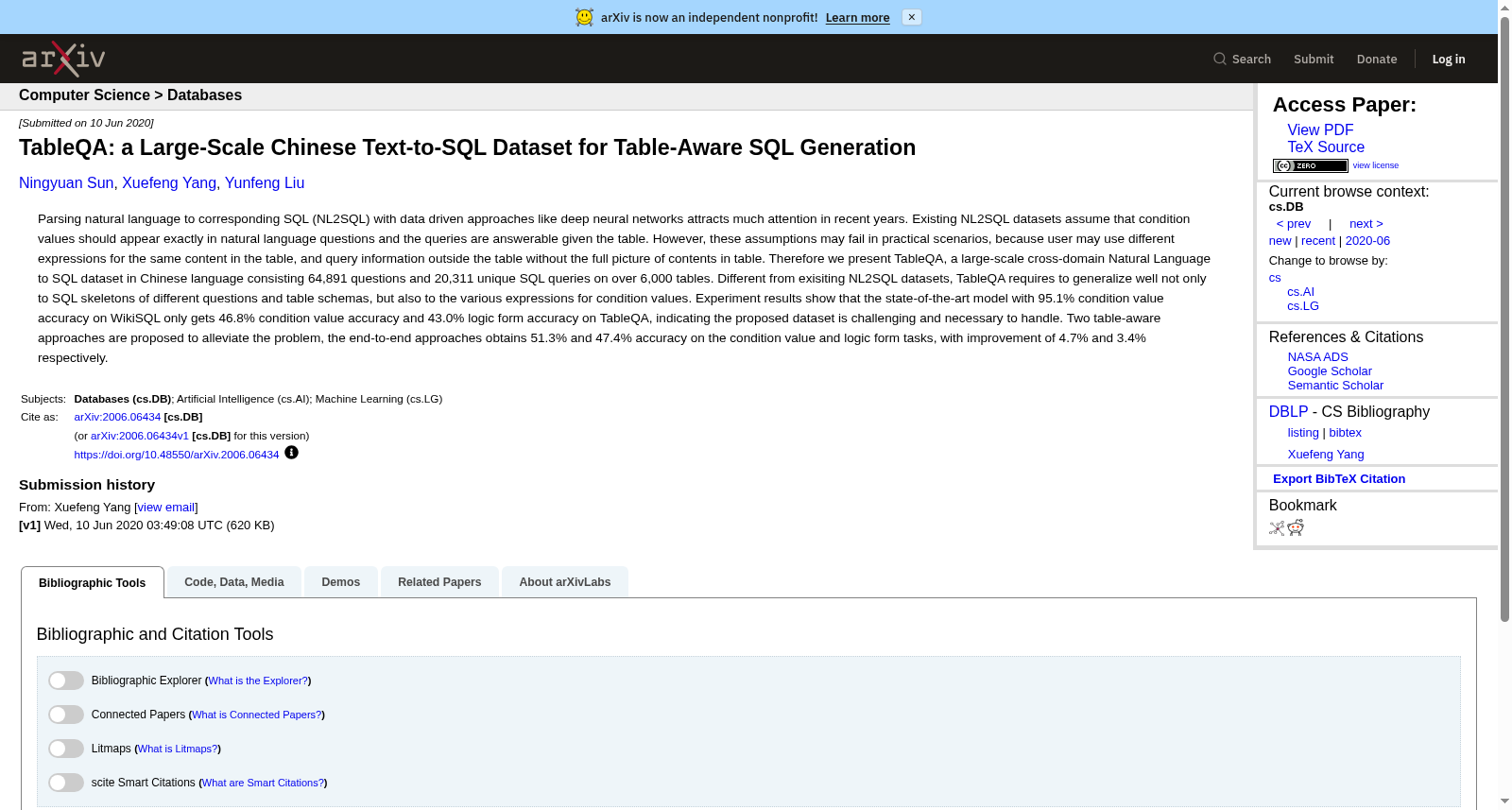Browse by cs.LG category
1512x810 pixels.
point(1303,306)
